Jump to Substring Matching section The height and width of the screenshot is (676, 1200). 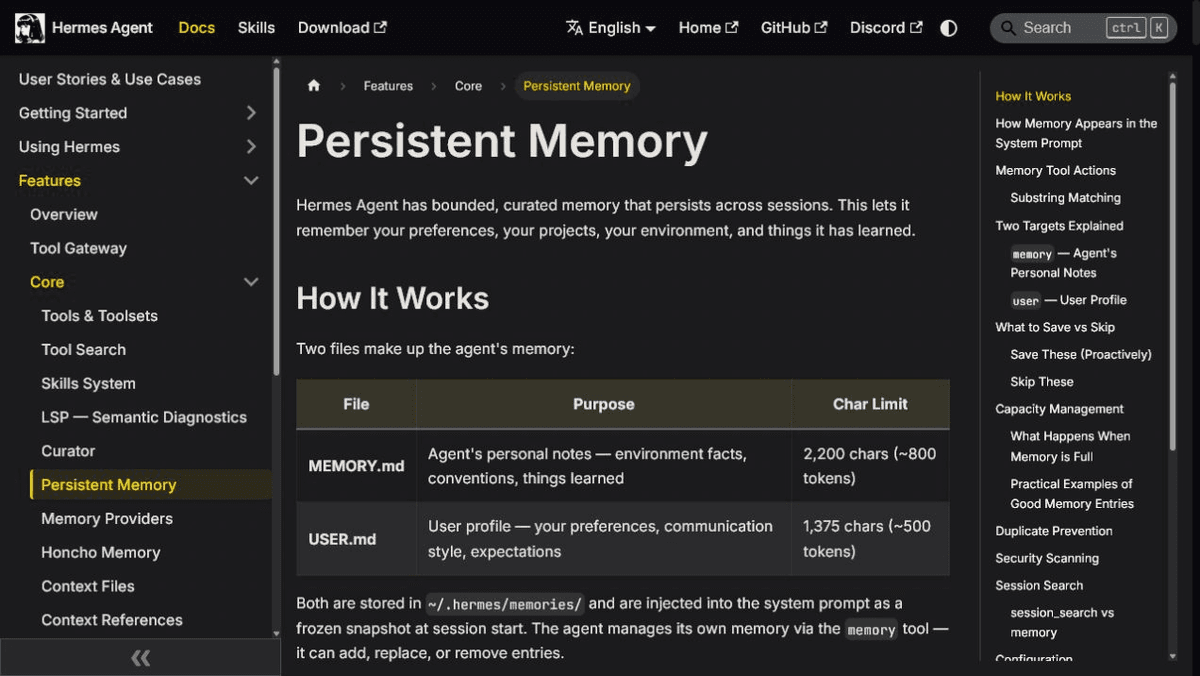(x=1065, y=198)
